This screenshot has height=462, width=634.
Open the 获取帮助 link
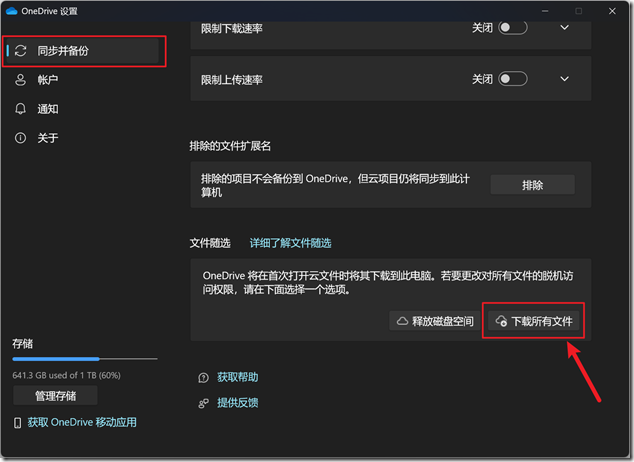[238, 377]
